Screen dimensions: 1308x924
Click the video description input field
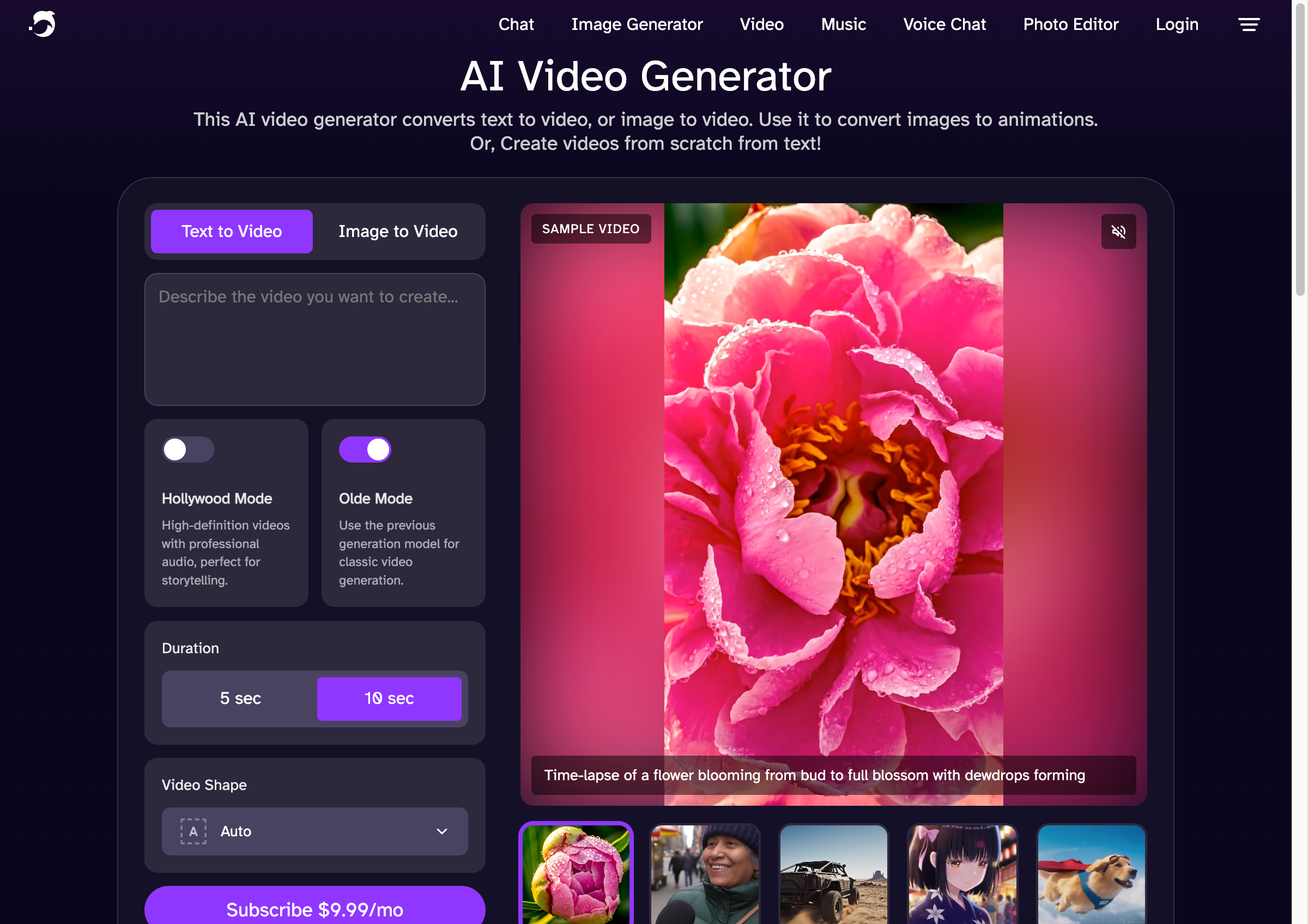[314, 339]
